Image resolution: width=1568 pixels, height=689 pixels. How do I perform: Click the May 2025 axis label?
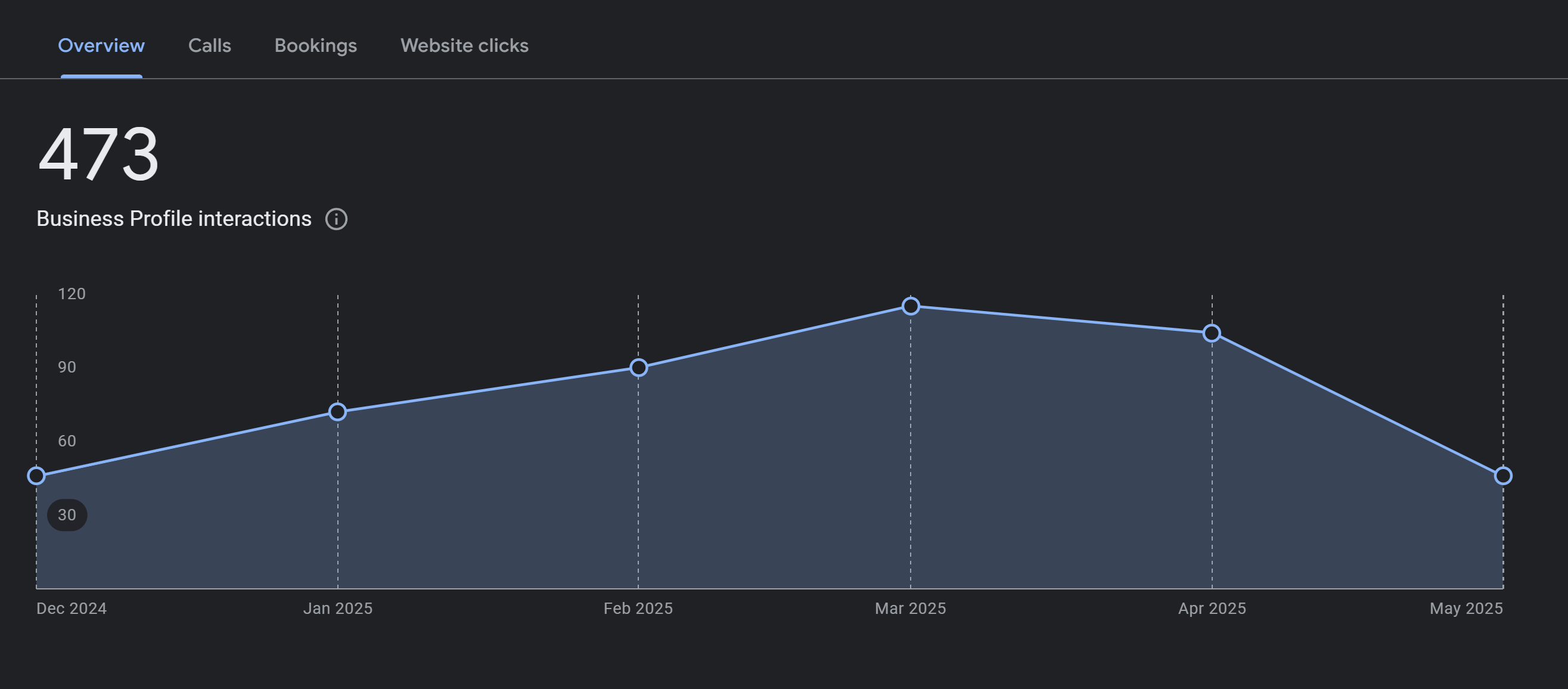pos(1466,609)
